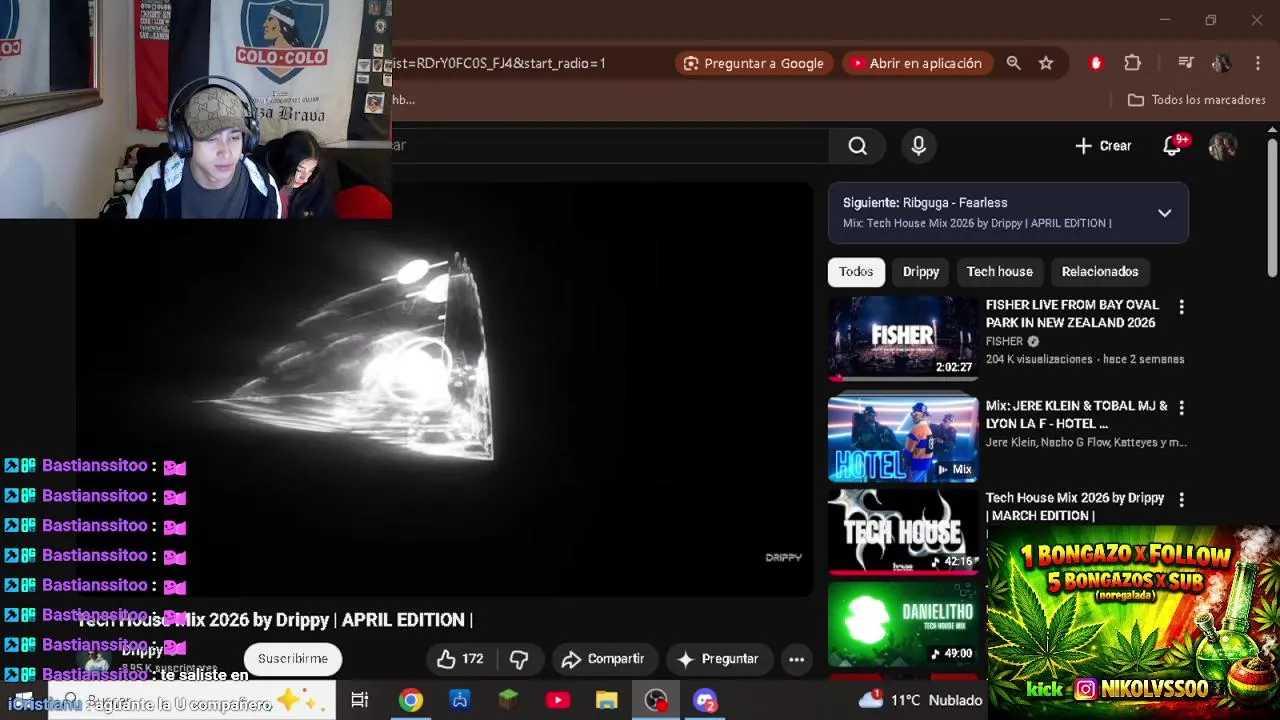Click Preguntar a Google in address bar
1280x720 pixels.
click(754, 63)
